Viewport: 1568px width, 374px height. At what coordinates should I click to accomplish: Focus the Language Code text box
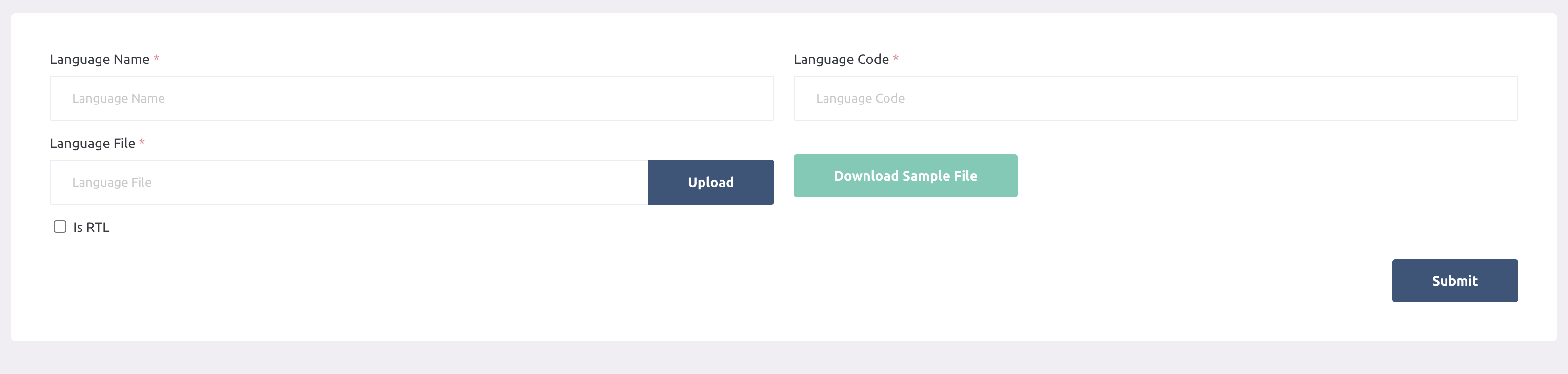point(1155,98)
